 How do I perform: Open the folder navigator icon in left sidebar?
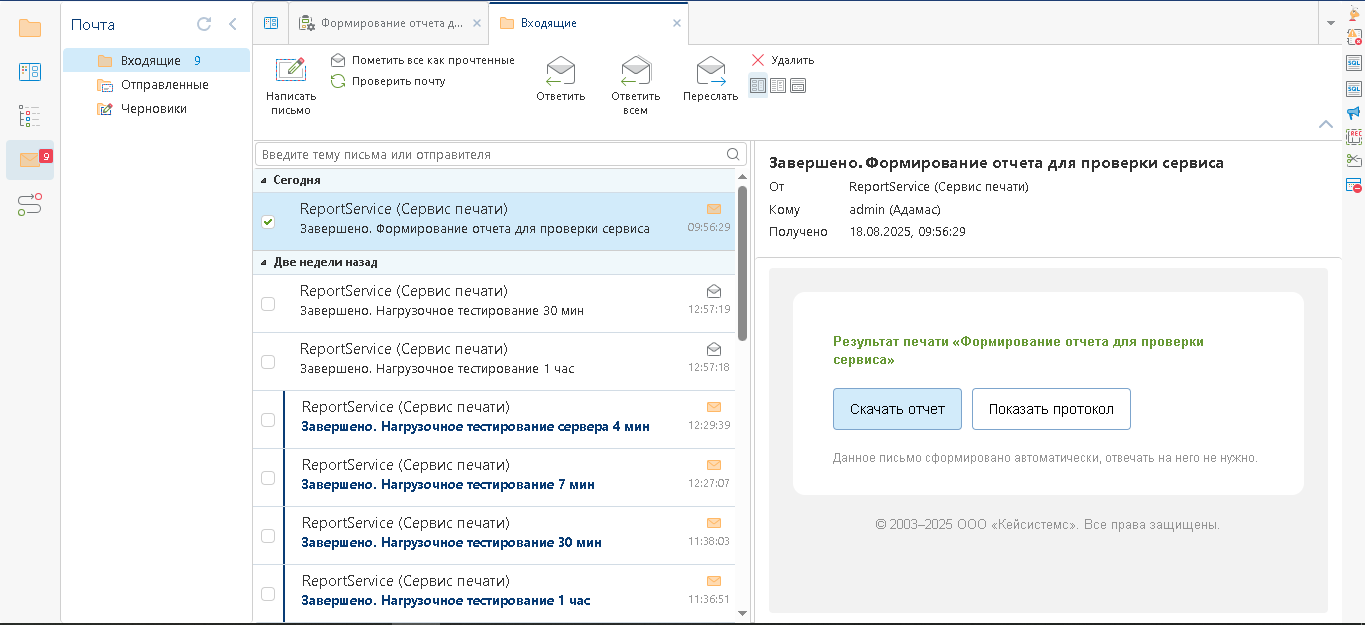pyautogui.click(x=30, y=27)
